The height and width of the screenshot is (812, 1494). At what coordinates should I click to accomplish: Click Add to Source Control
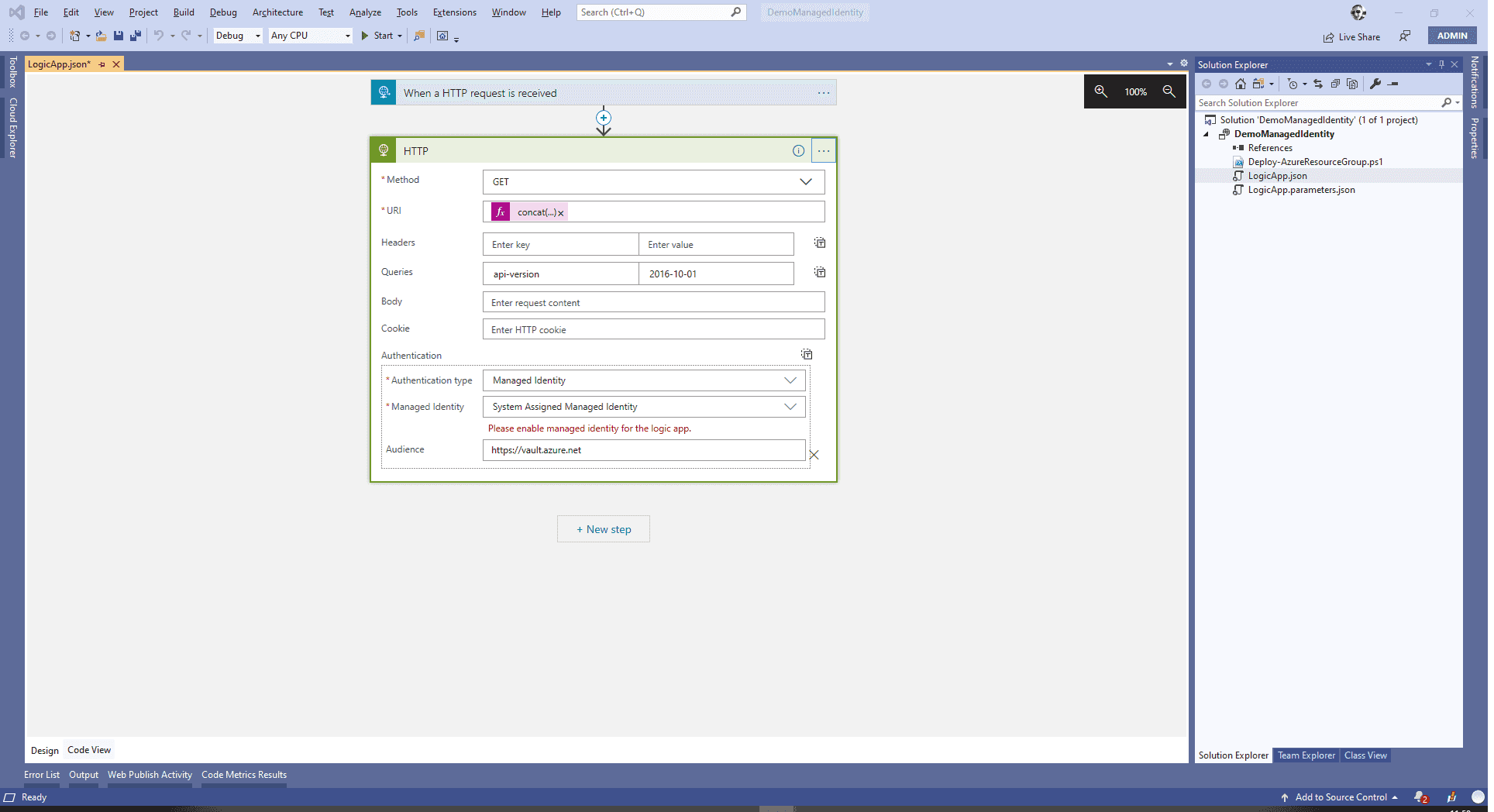pyautogui.click(x=1341, y=797)
